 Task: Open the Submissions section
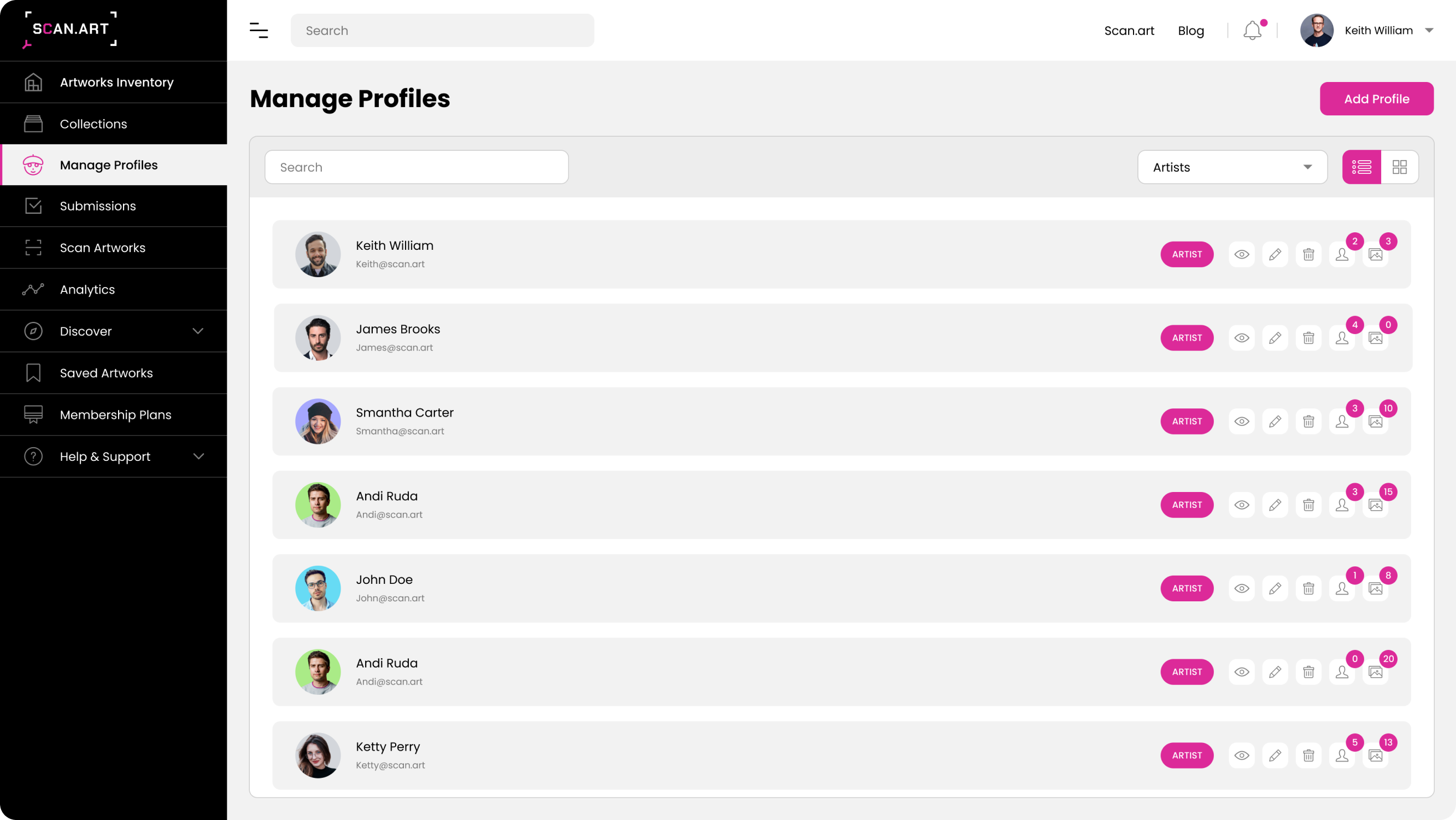[x=97, y=206]
